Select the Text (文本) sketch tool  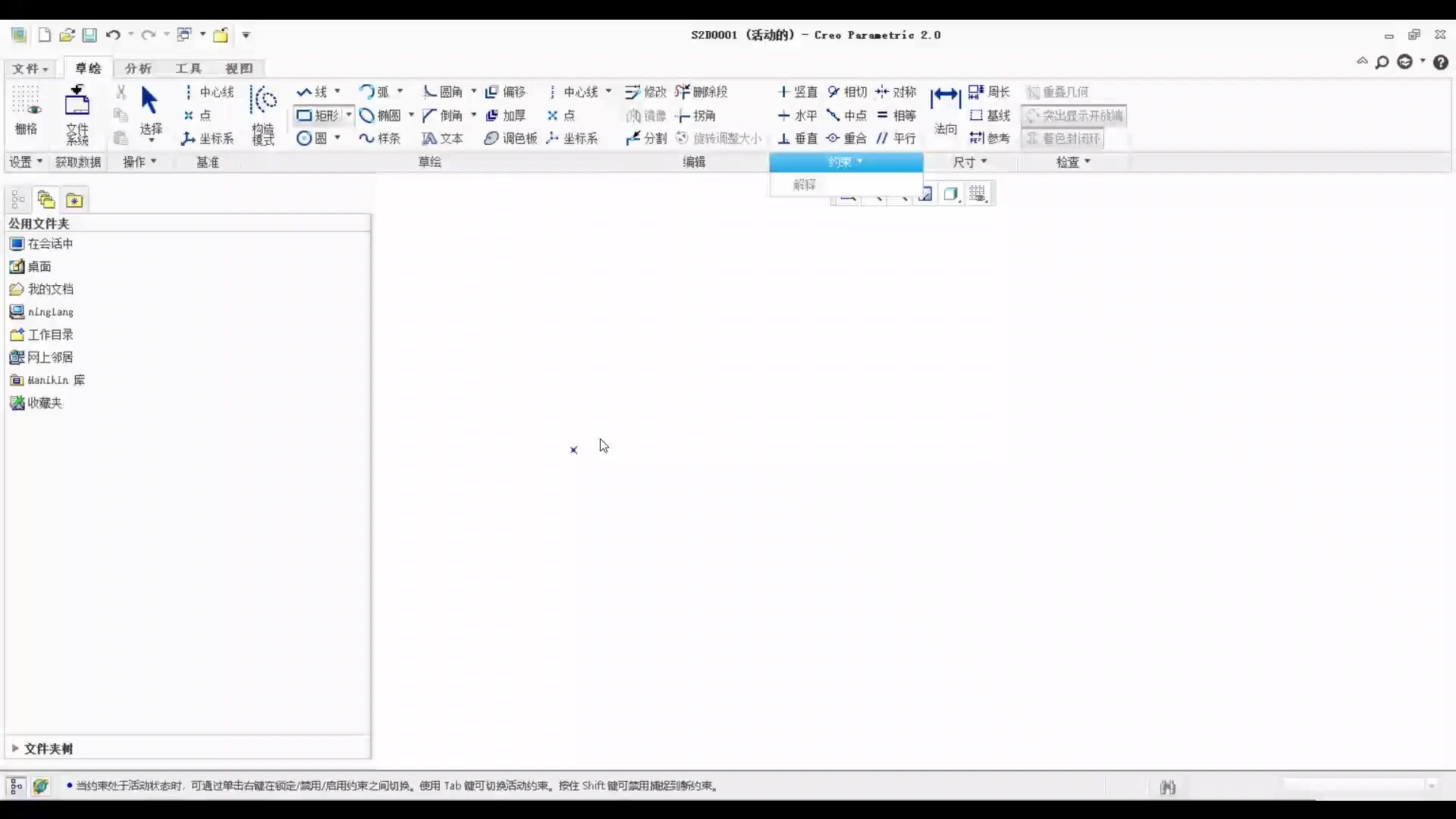(442, 138)
